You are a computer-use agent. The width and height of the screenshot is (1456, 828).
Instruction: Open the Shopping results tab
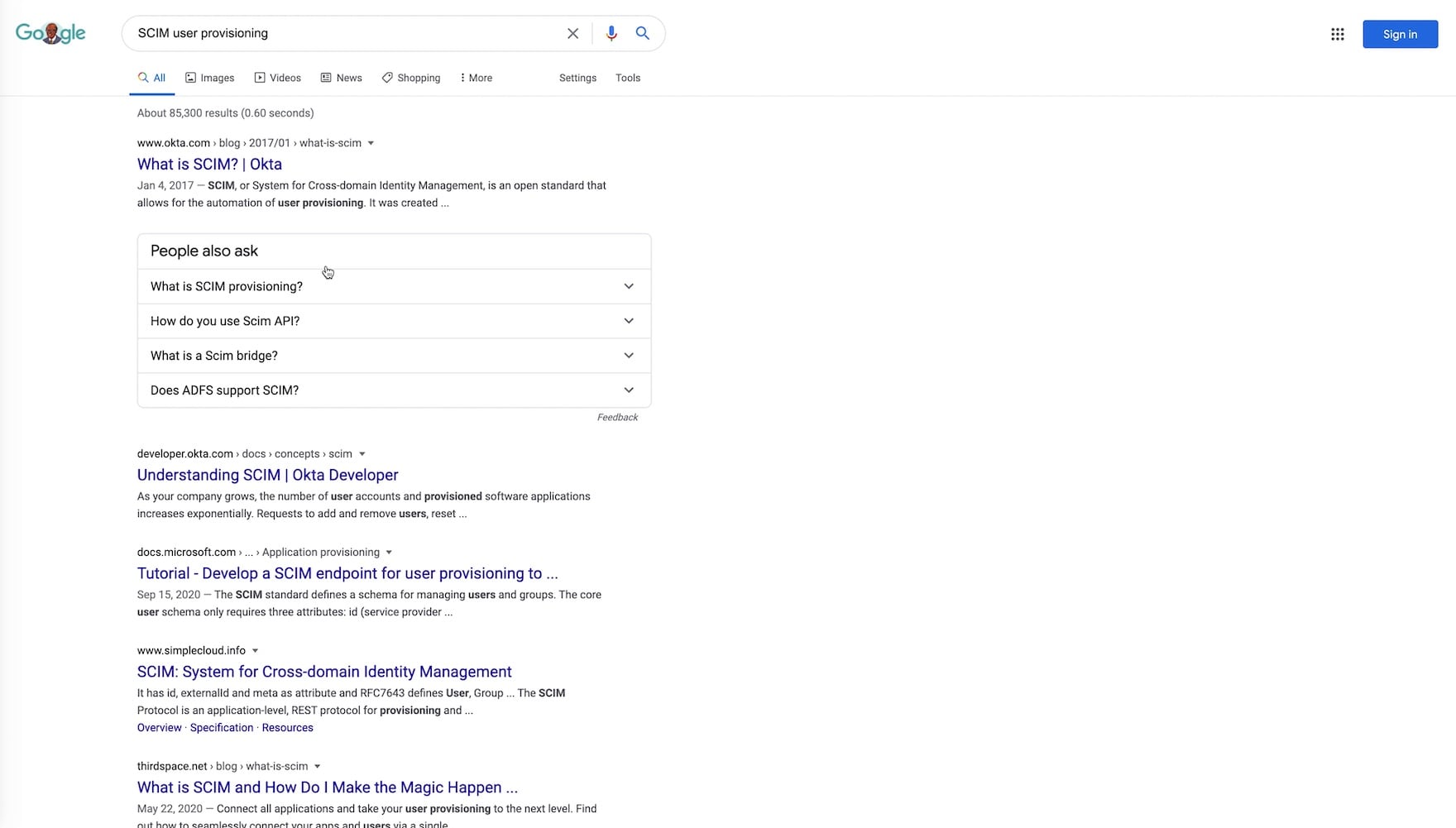[x=410, y=78]
